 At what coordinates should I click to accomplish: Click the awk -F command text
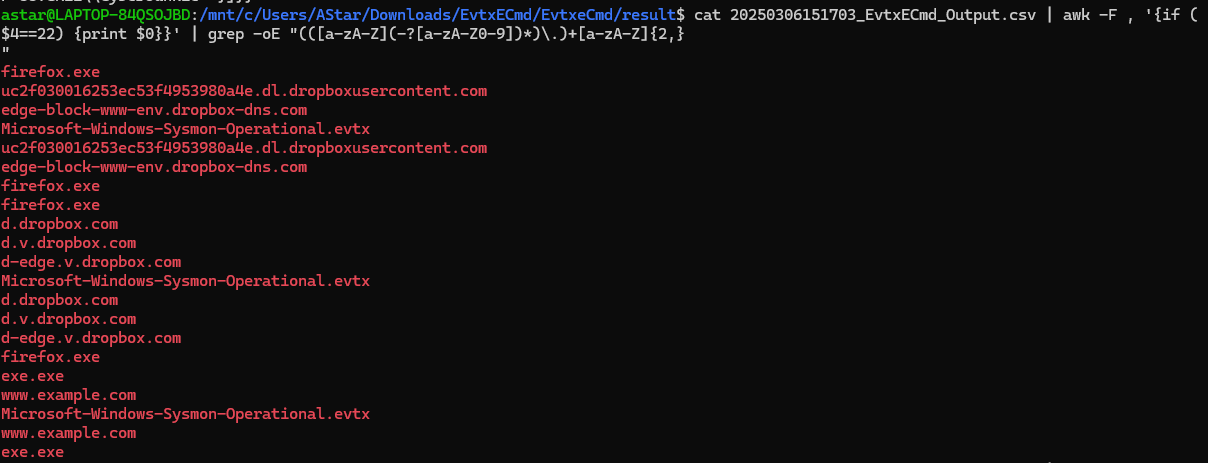[1072, 15]
